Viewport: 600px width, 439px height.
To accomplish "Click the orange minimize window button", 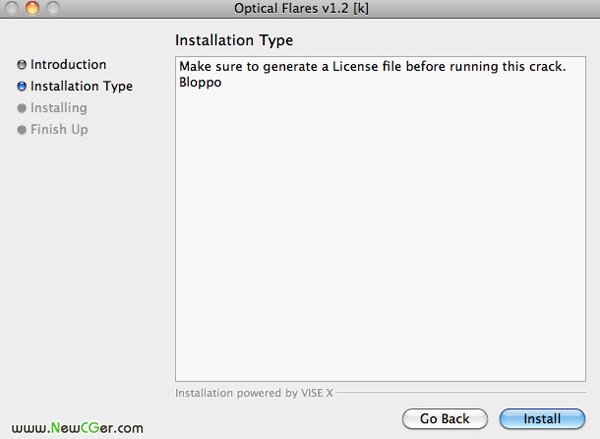I will point(33,7).
